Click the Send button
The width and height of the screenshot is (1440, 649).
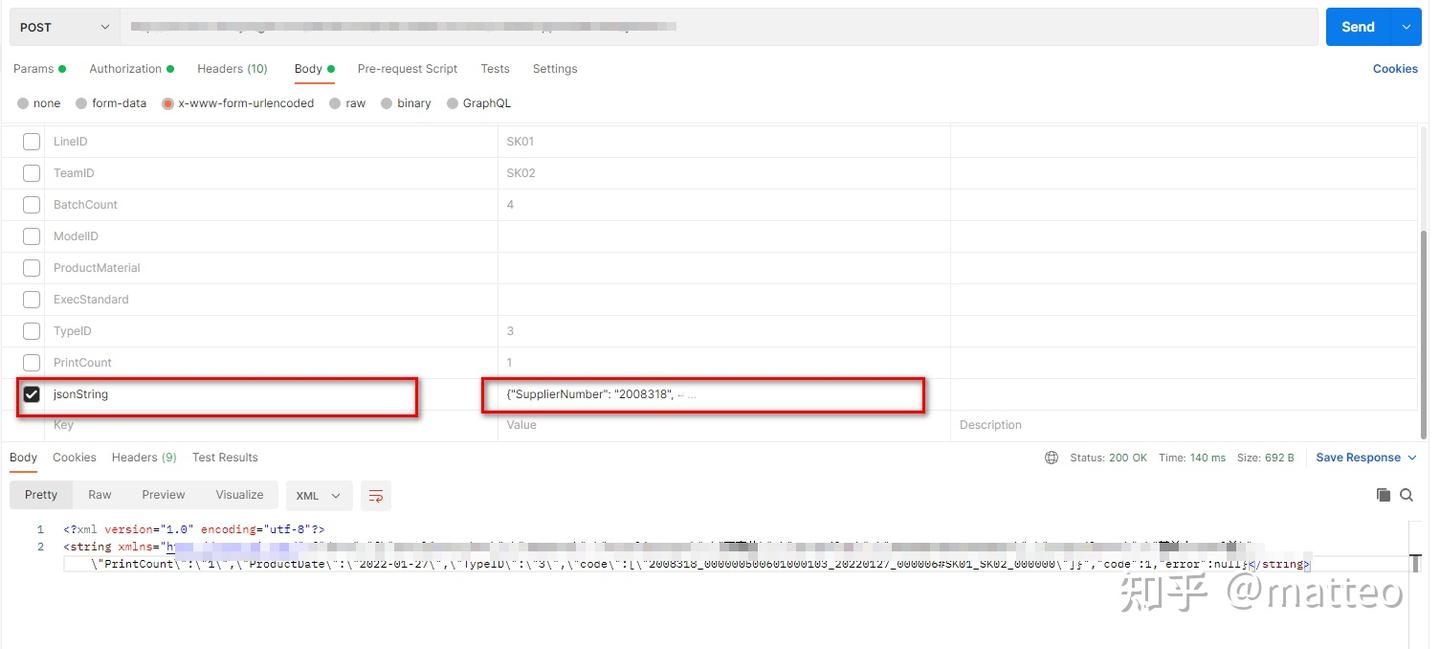1357,25
